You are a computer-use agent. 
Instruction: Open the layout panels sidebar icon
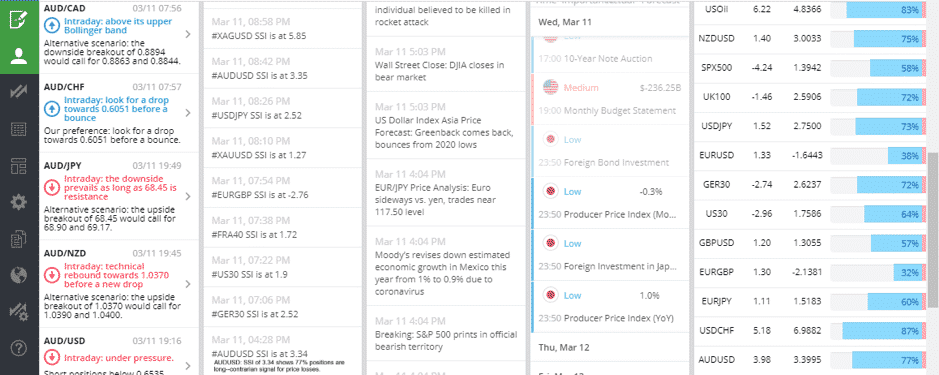(19, 166)
